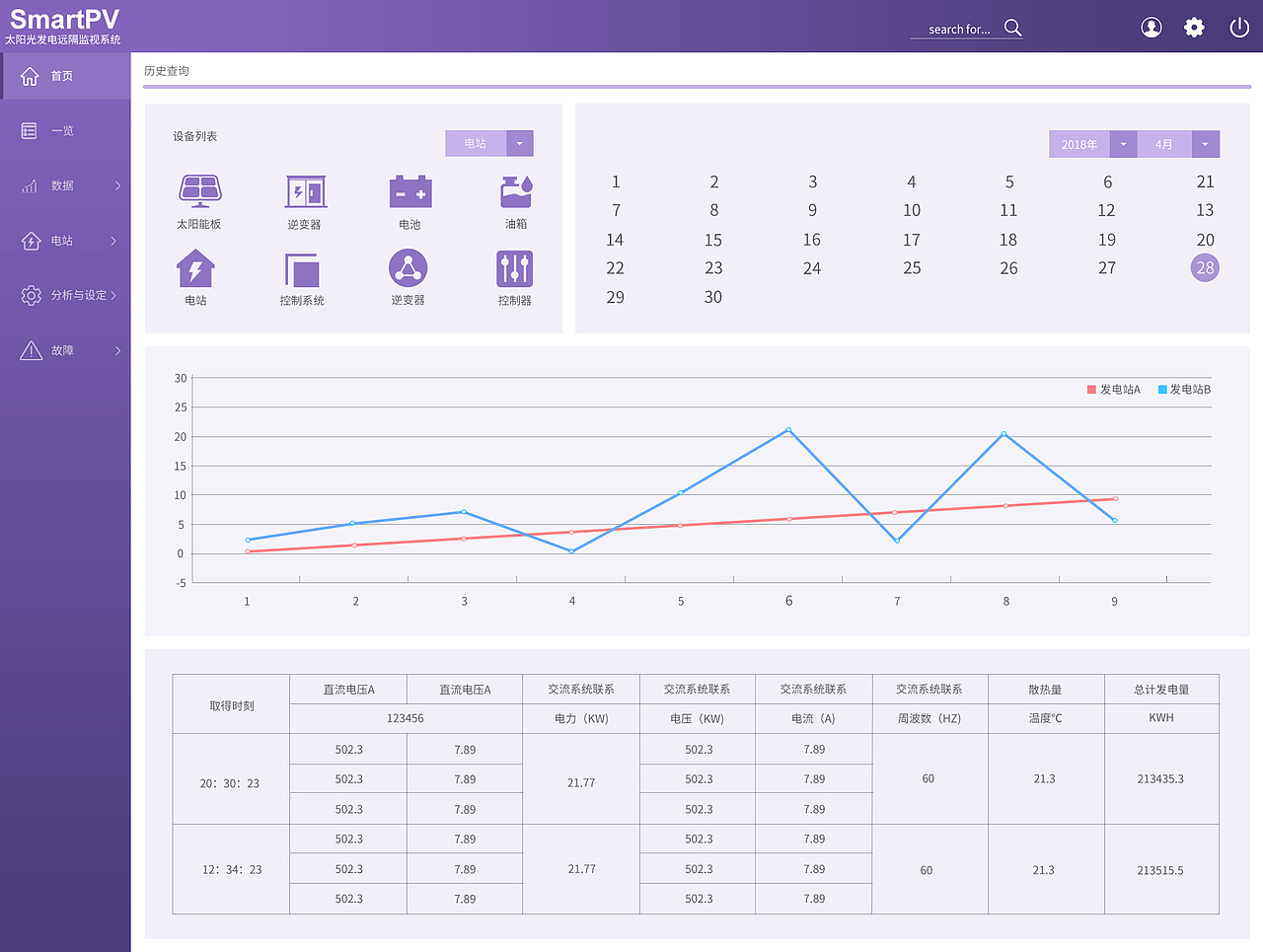Select the cabinet-shaped 逆变器 device icon
This screenshot has height=952, width=1263.
coord(306,191)
